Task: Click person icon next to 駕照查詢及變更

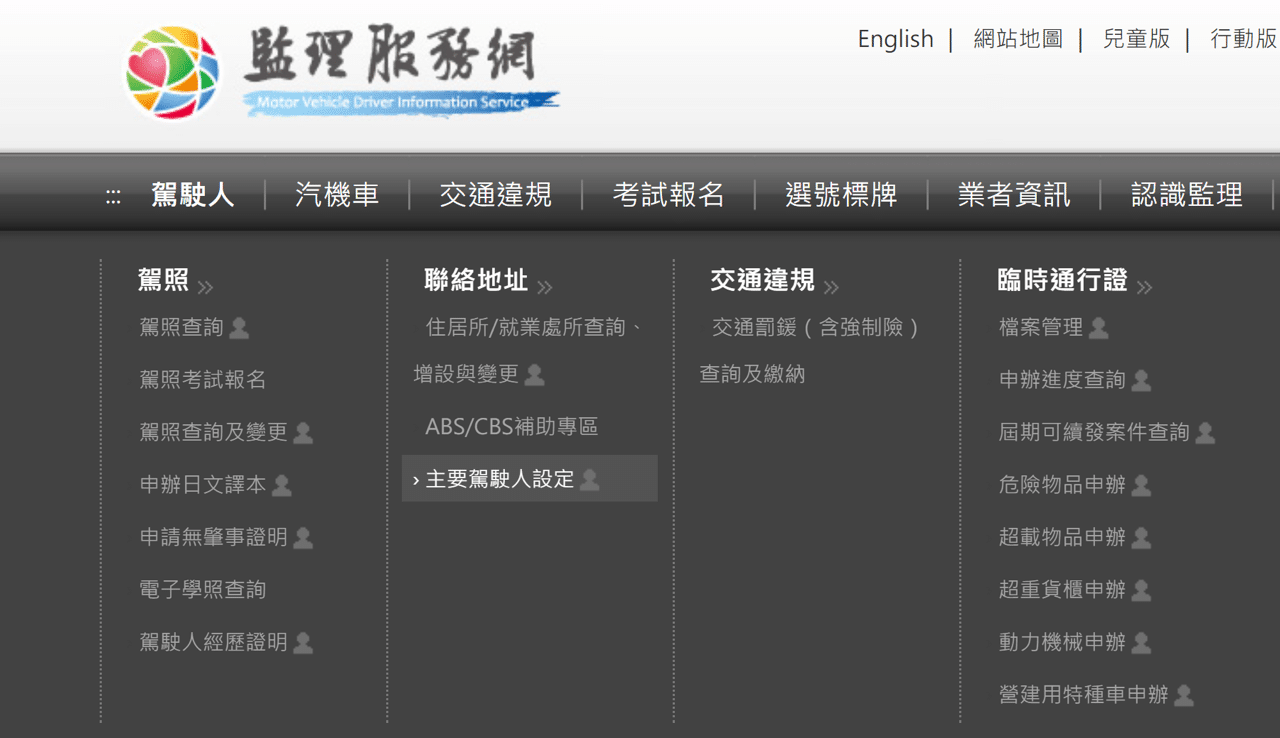Action: (303, 433)
